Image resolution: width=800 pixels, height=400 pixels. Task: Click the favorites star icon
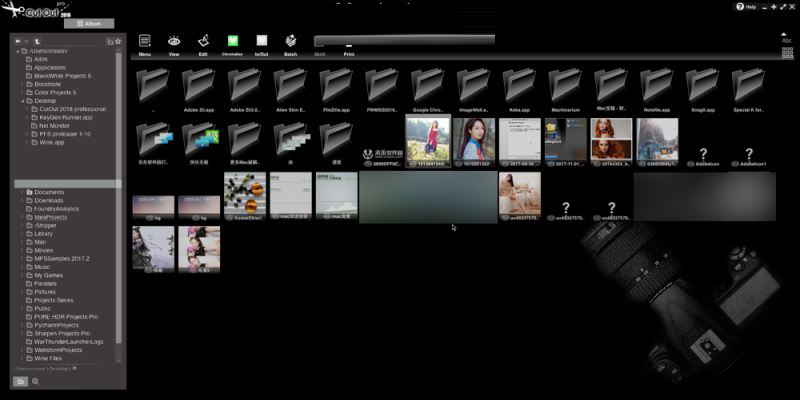pyautogui.click(x=118, y=42)
